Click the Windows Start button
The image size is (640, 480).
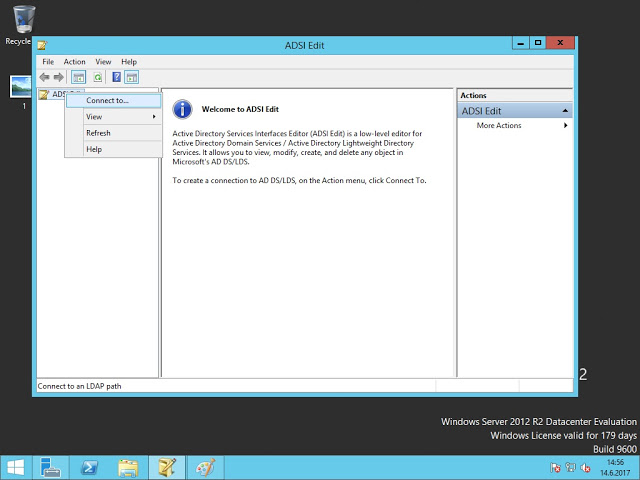tap(15, 467)
